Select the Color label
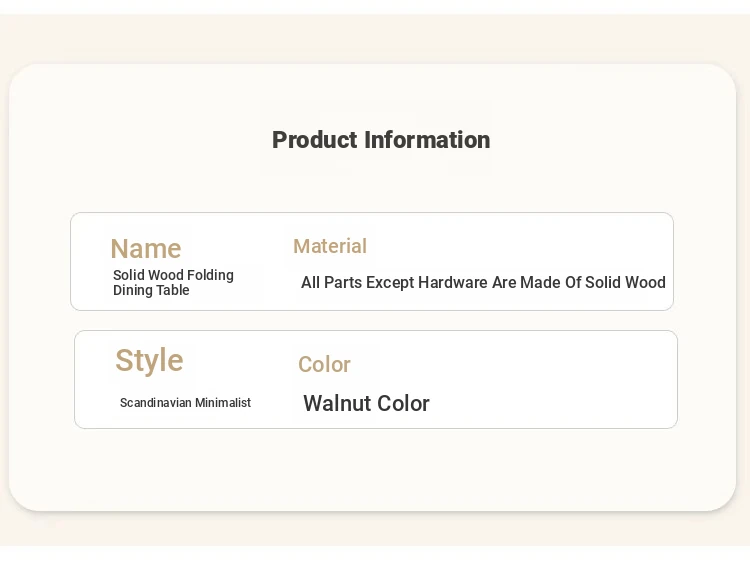 [x=324, y=365]
